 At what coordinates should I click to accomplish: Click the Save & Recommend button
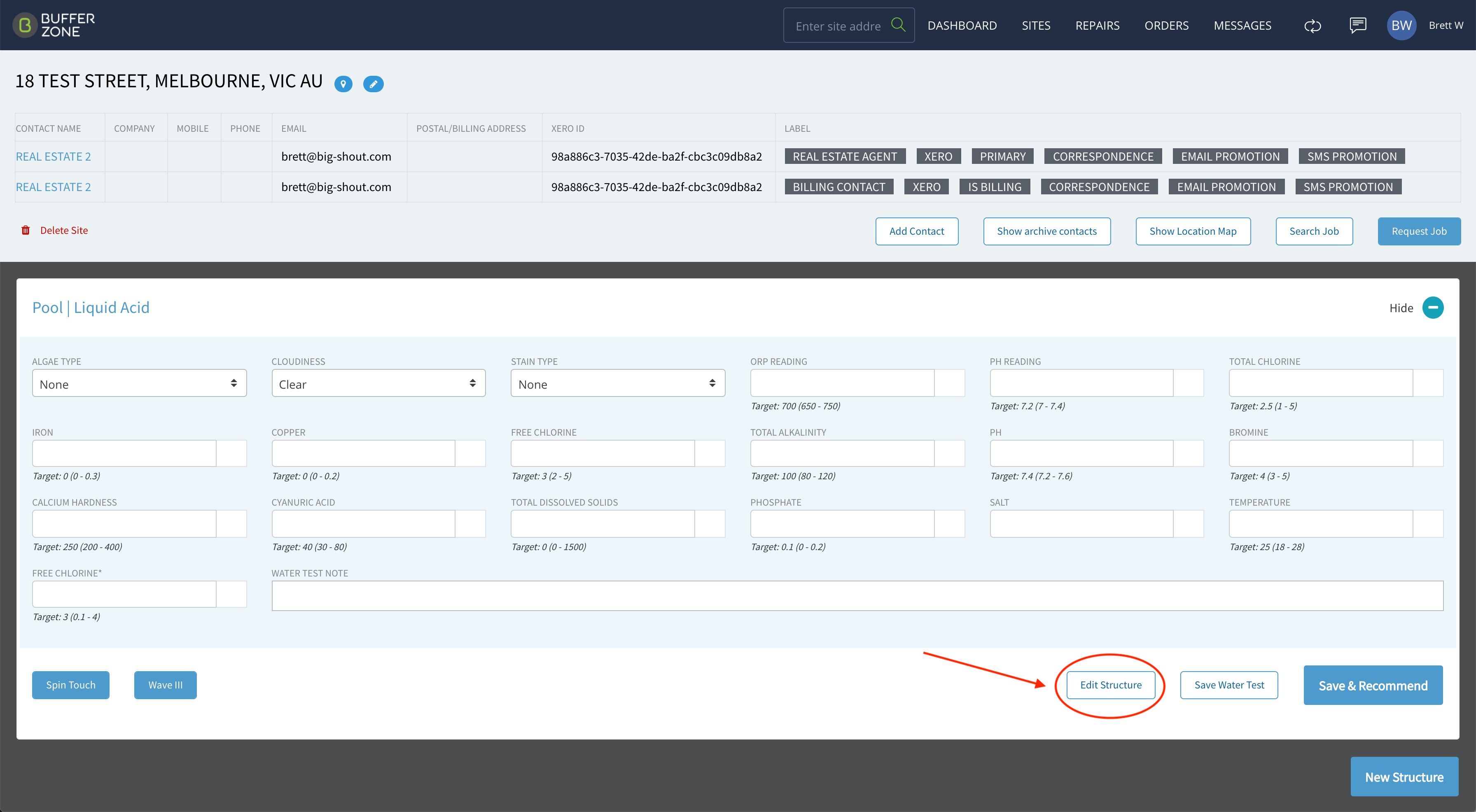[x=1373, y=685]
